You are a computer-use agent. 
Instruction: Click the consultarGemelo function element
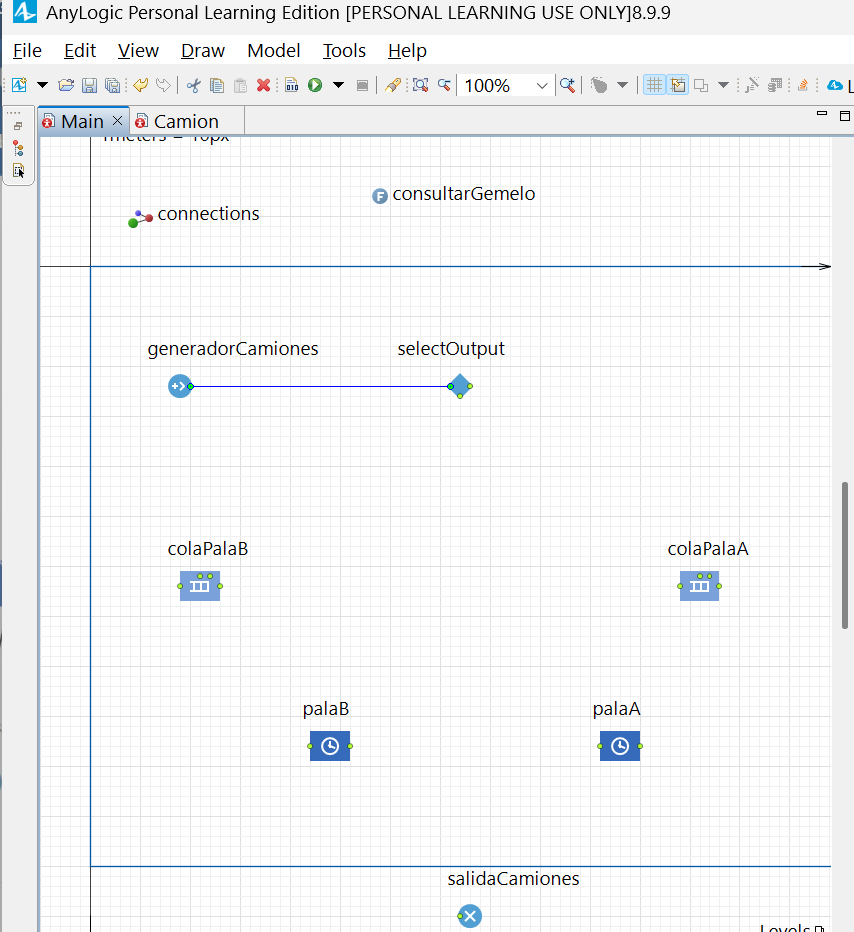[380, 196]
